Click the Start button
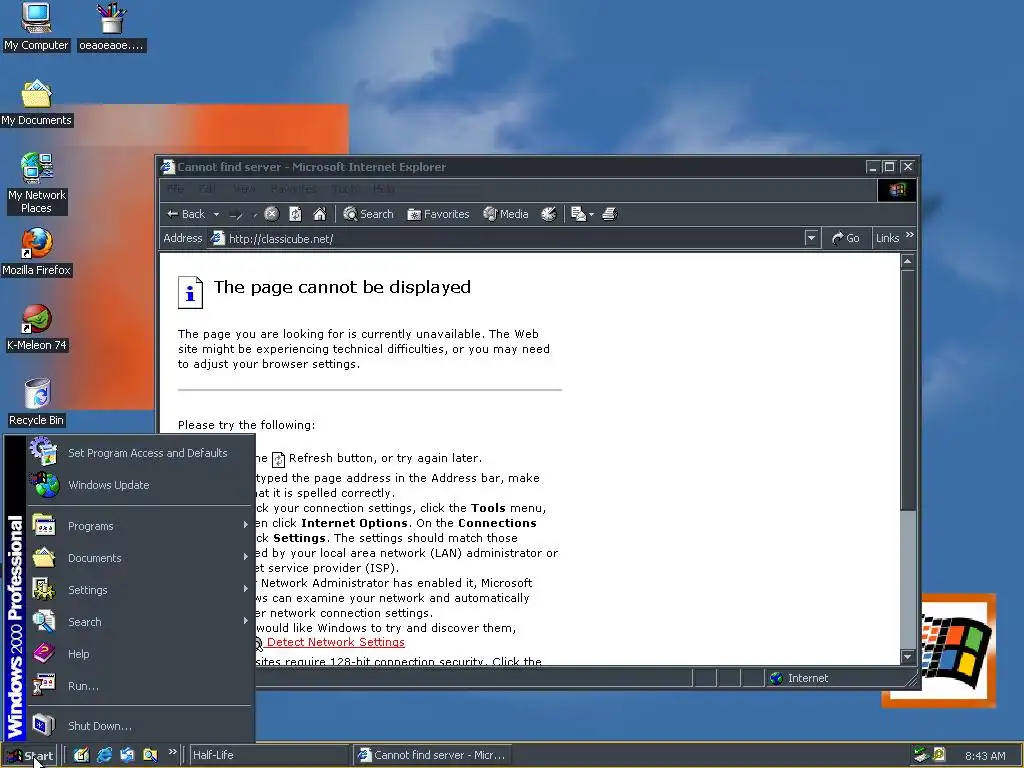The image size is (1024, 768). click(x=30, y=756)
